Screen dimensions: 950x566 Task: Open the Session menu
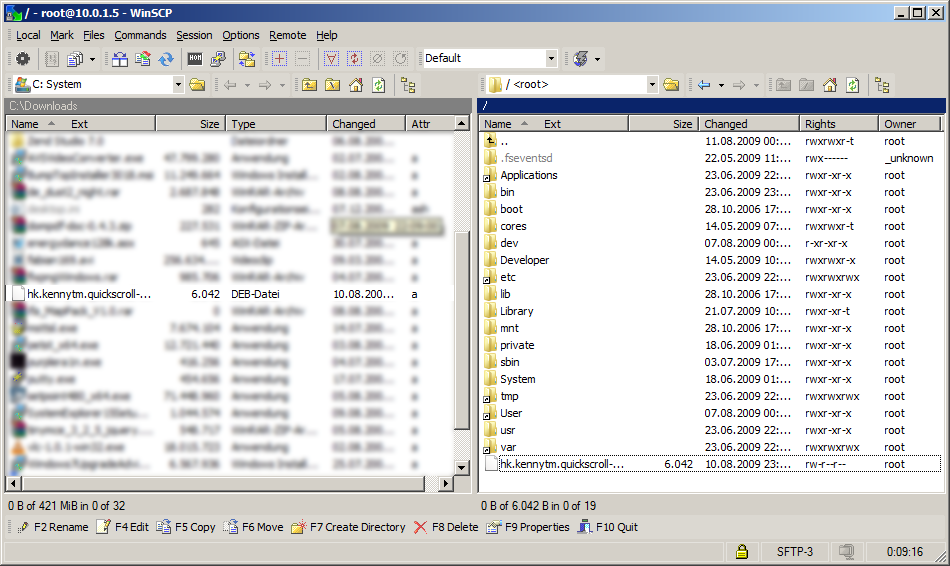(x=194, y=35)
